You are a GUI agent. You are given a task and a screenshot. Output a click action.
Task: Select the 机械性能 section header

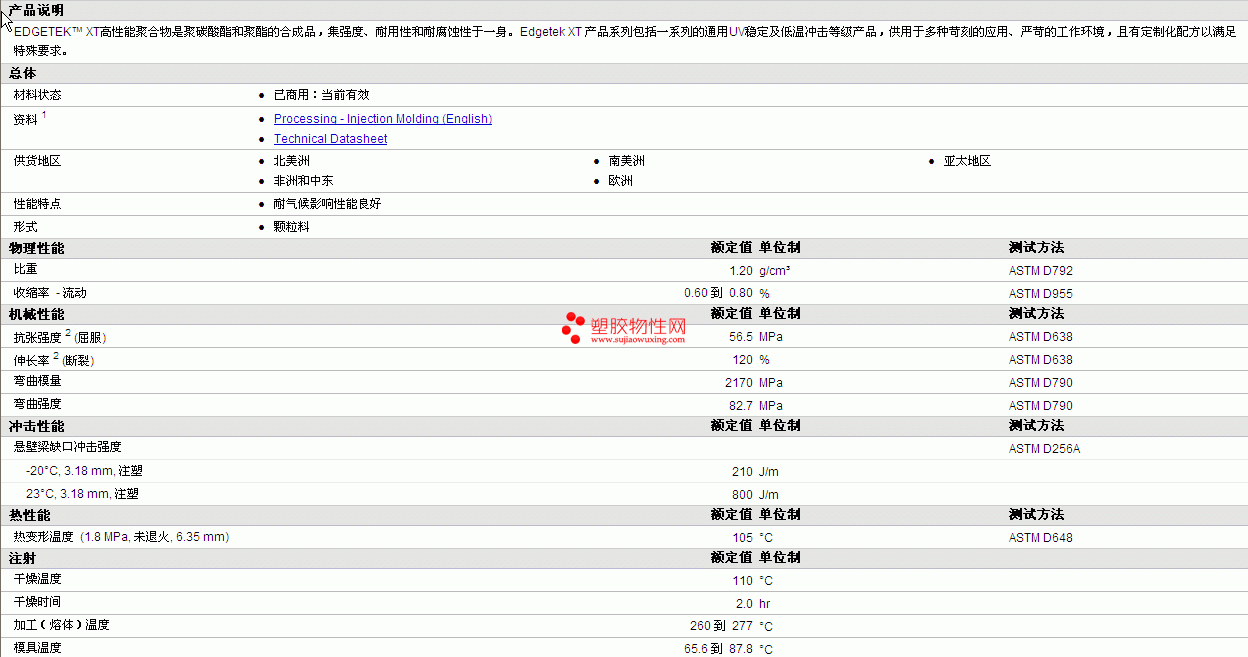[36, 314]
